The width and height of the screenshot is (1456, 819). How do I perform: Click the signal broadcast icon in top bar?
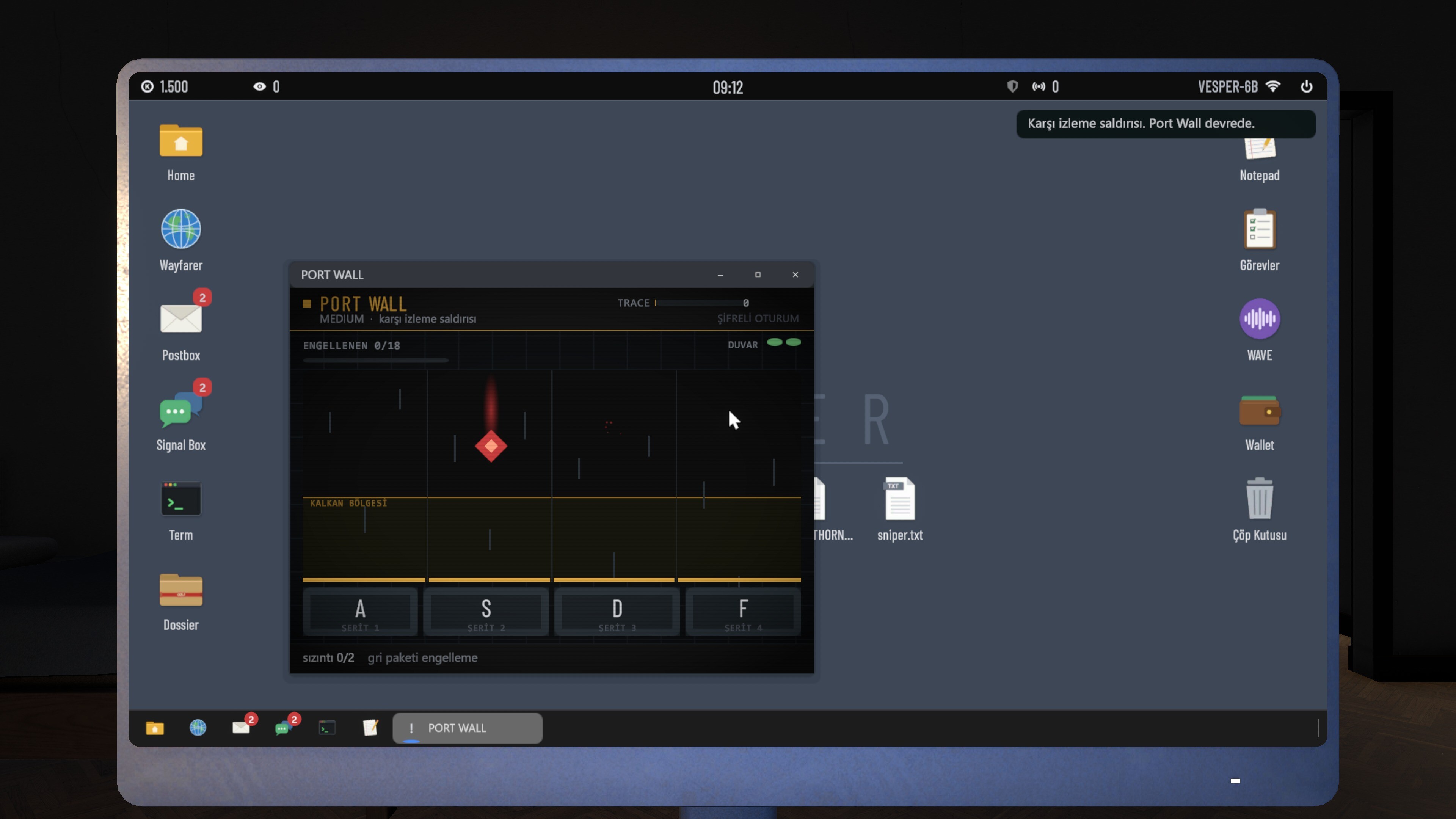coord(1039,86)
